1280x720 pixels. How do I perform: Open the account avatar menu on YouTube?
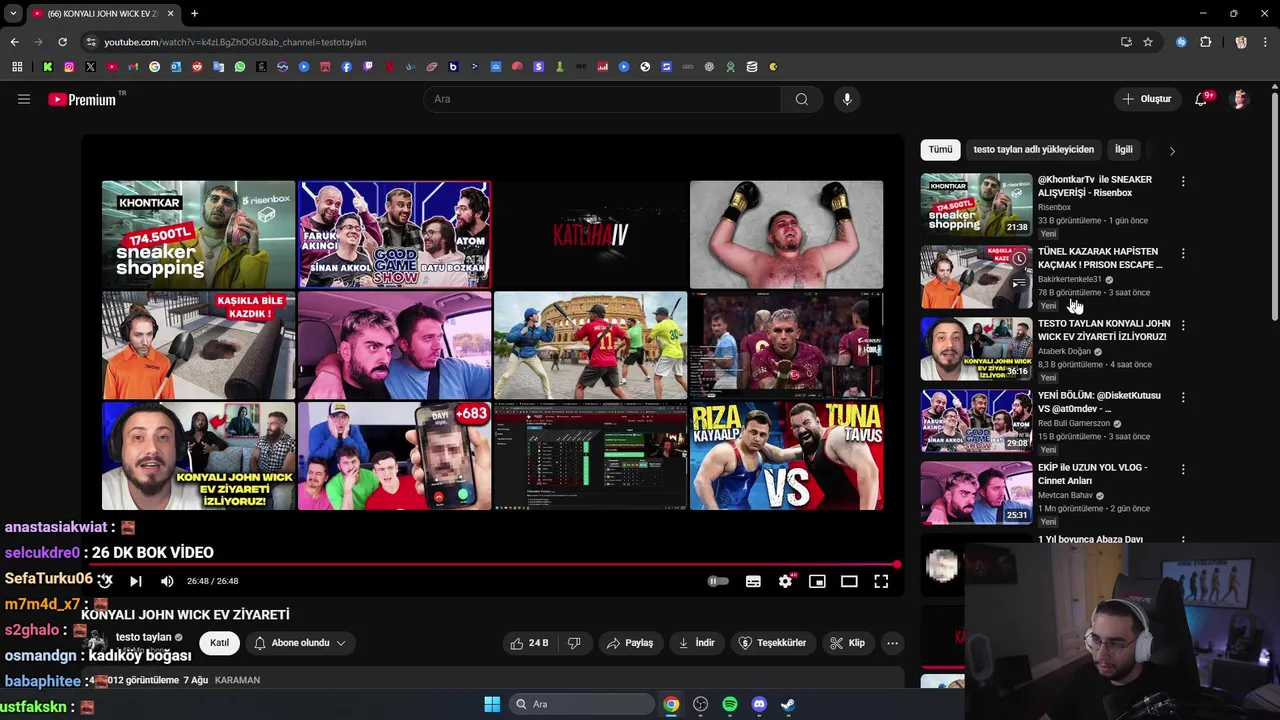[x=1240, y=99]
